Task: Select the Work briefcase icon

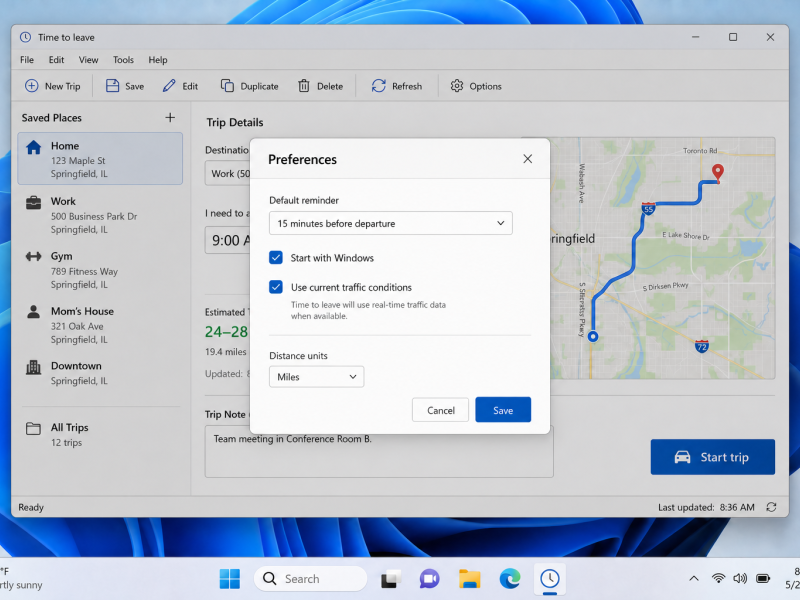Action: coord(34,203)
